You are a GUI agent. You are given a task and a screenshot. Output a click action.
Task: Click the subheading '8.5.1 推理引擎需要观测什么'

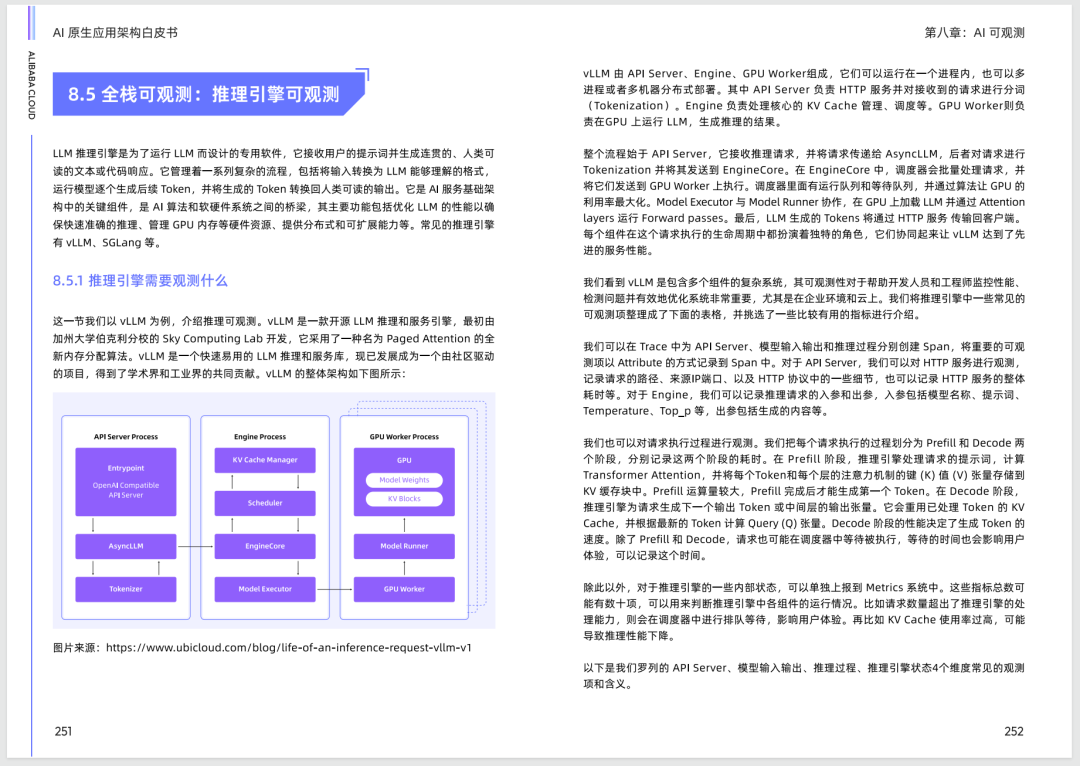point(140,280)
